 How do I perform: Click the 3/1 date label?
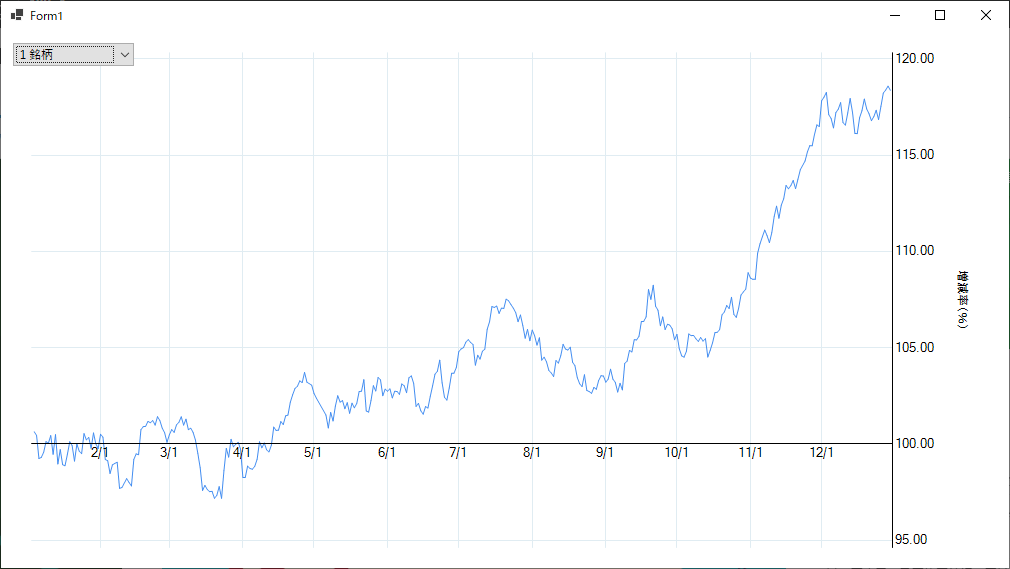[x=169, y=453]
